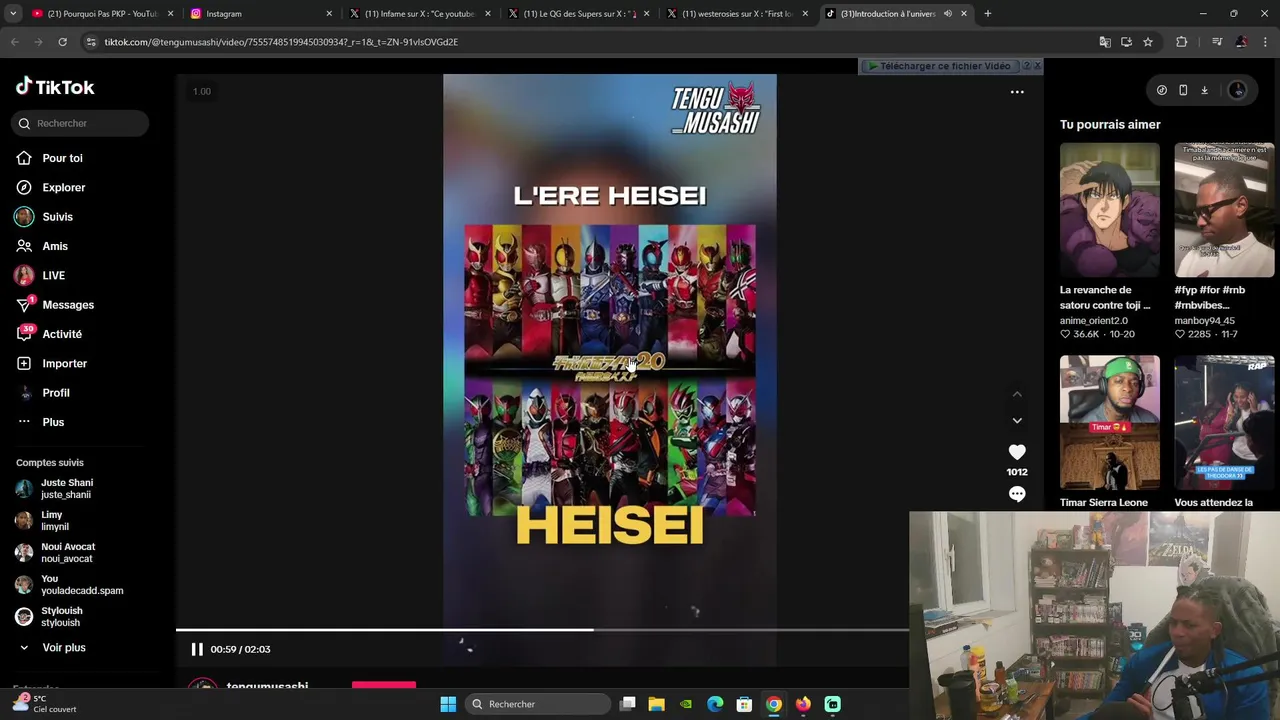1280x720 pixels.
Task: Like the video with heart icon
Action: coord(1017,452)
